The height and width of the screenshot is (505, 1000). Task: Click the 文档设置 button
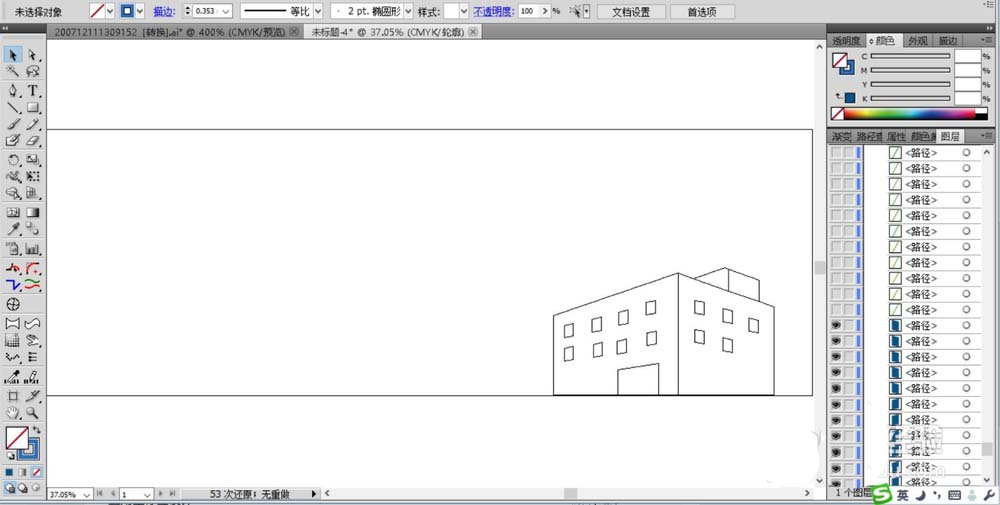[x=631, y=11]
